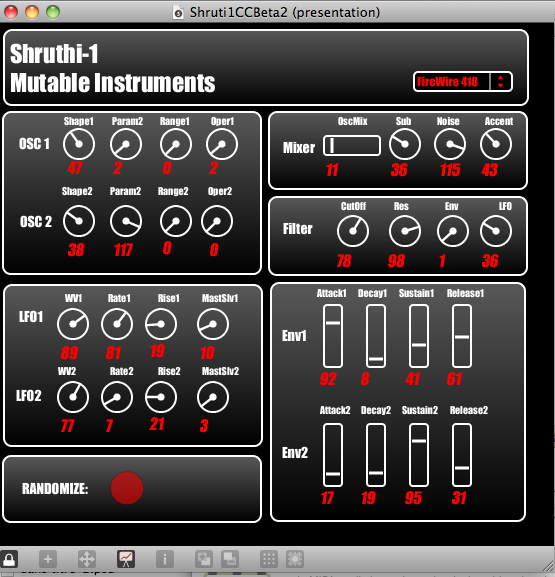Click the Attack1 envelope slider
555x577 pixels.
coord(333,336)
